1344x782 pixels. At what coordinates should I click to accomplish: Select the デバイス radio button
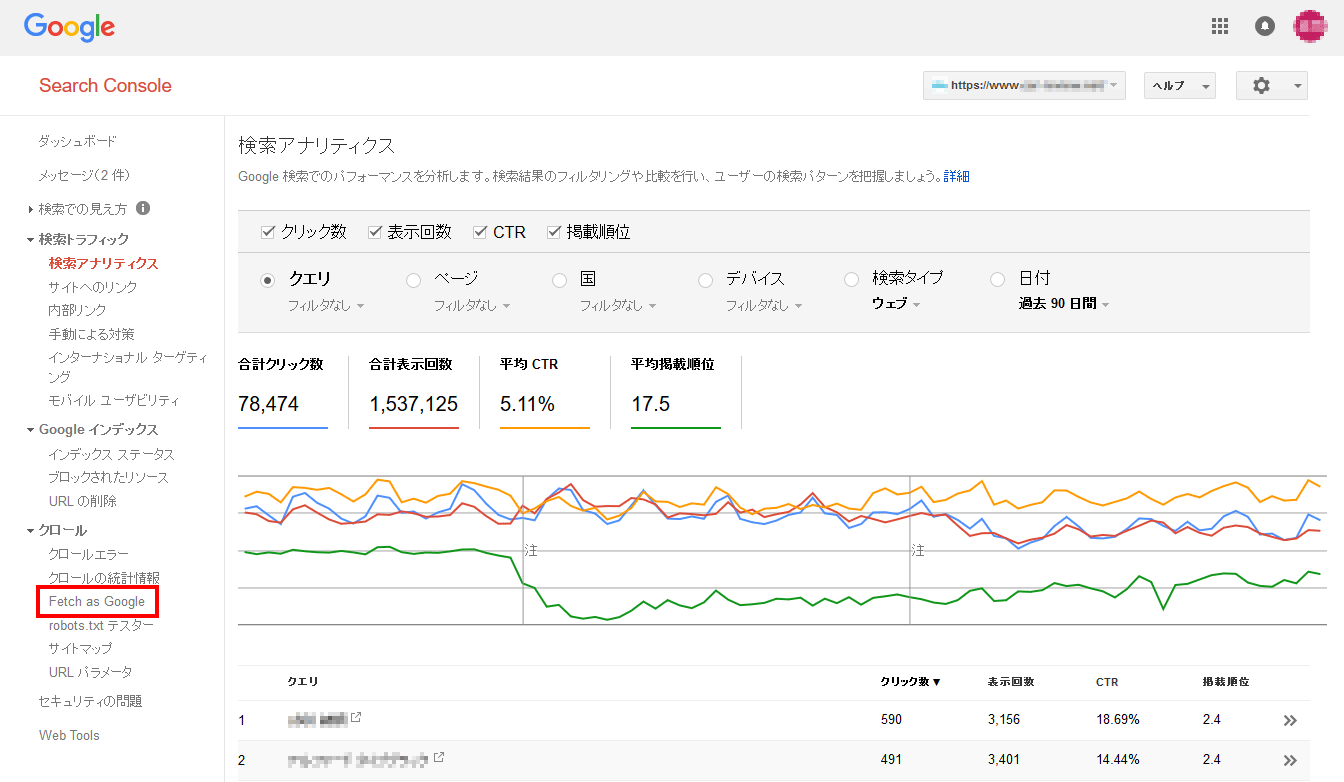point(706,281)
